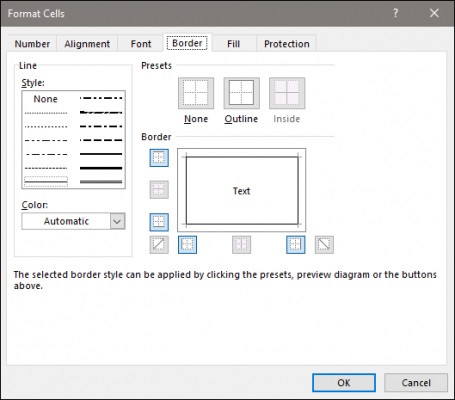Open the Alignment tab
The height and width of the screenshot is (400, 455).
(87, 44)
